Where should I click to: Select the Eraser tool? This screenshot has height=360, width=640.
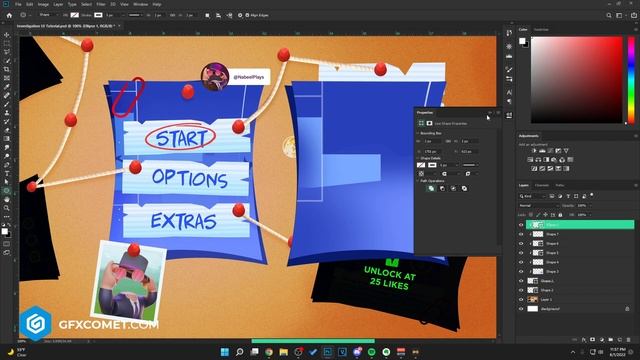[7, 130]
